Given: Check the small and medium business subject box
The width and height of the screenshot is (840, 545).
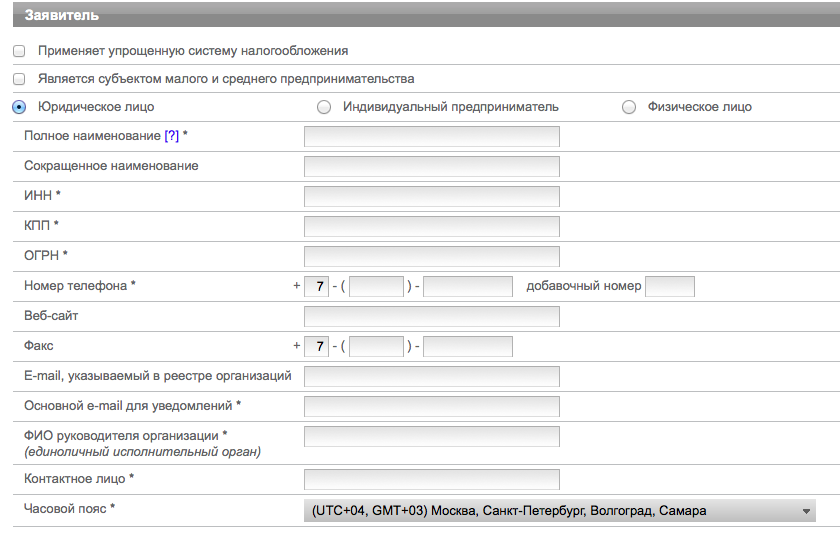Looking at the screenshot, I should click(19, 79).
